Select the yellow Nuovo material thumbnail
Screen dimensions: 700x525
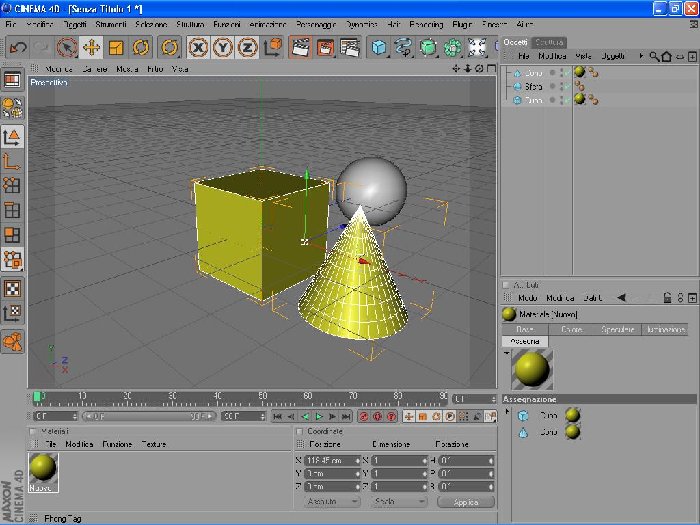[43, 472]
